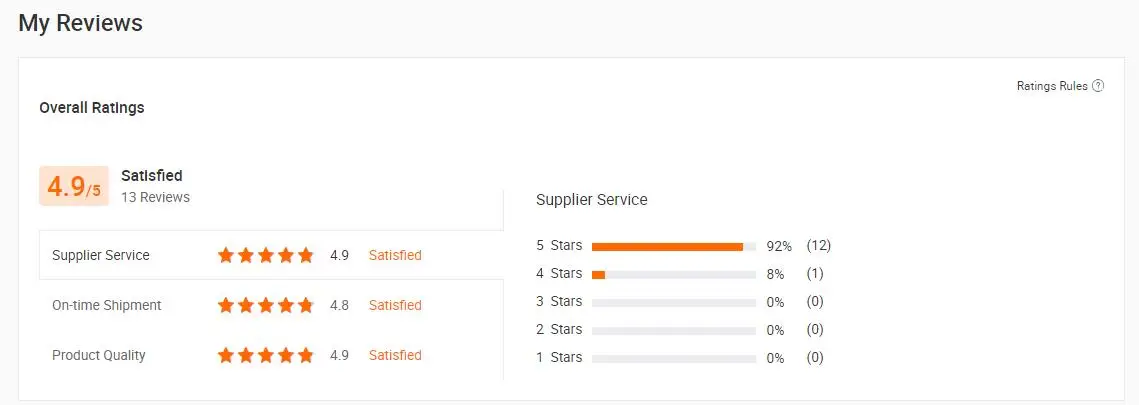
Task: Click the 2 Stars progress bar
Action: [673, 330]
